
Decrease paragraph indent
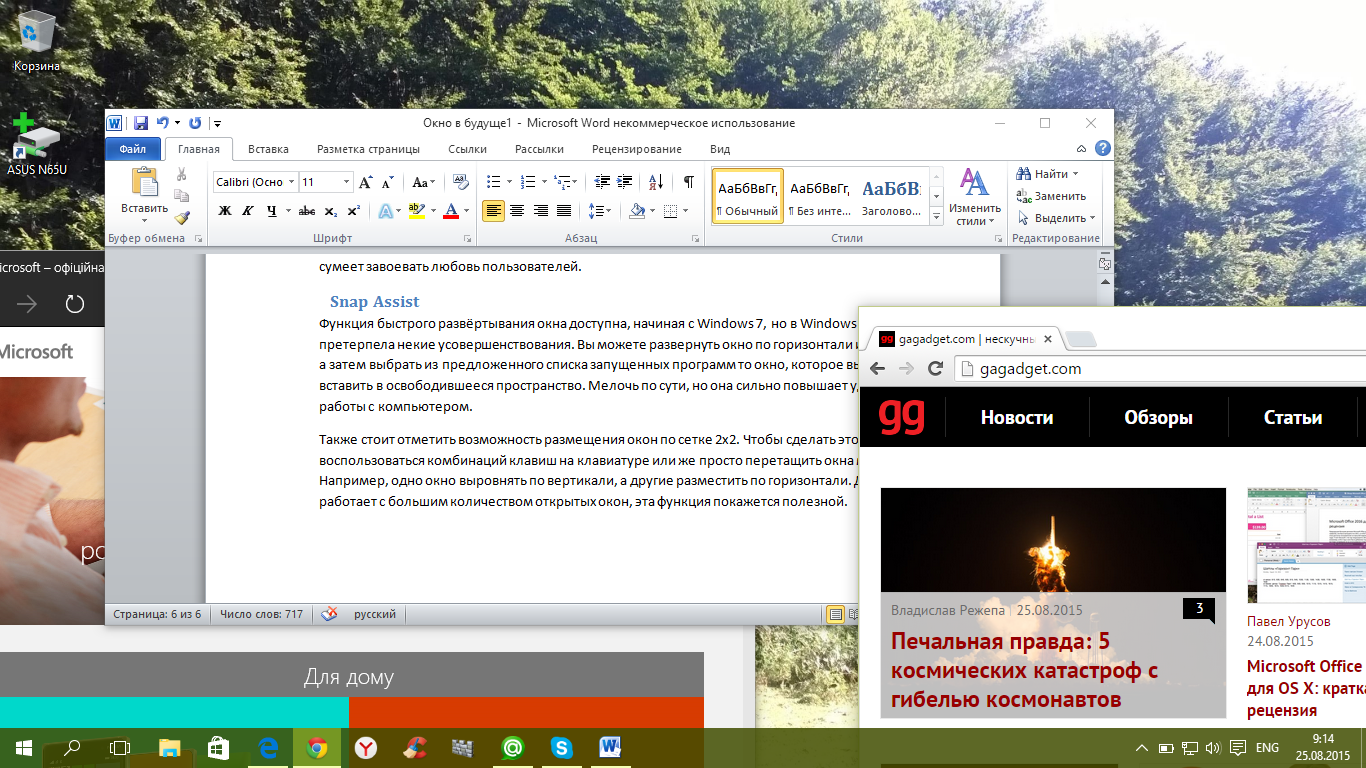(601, 182)
